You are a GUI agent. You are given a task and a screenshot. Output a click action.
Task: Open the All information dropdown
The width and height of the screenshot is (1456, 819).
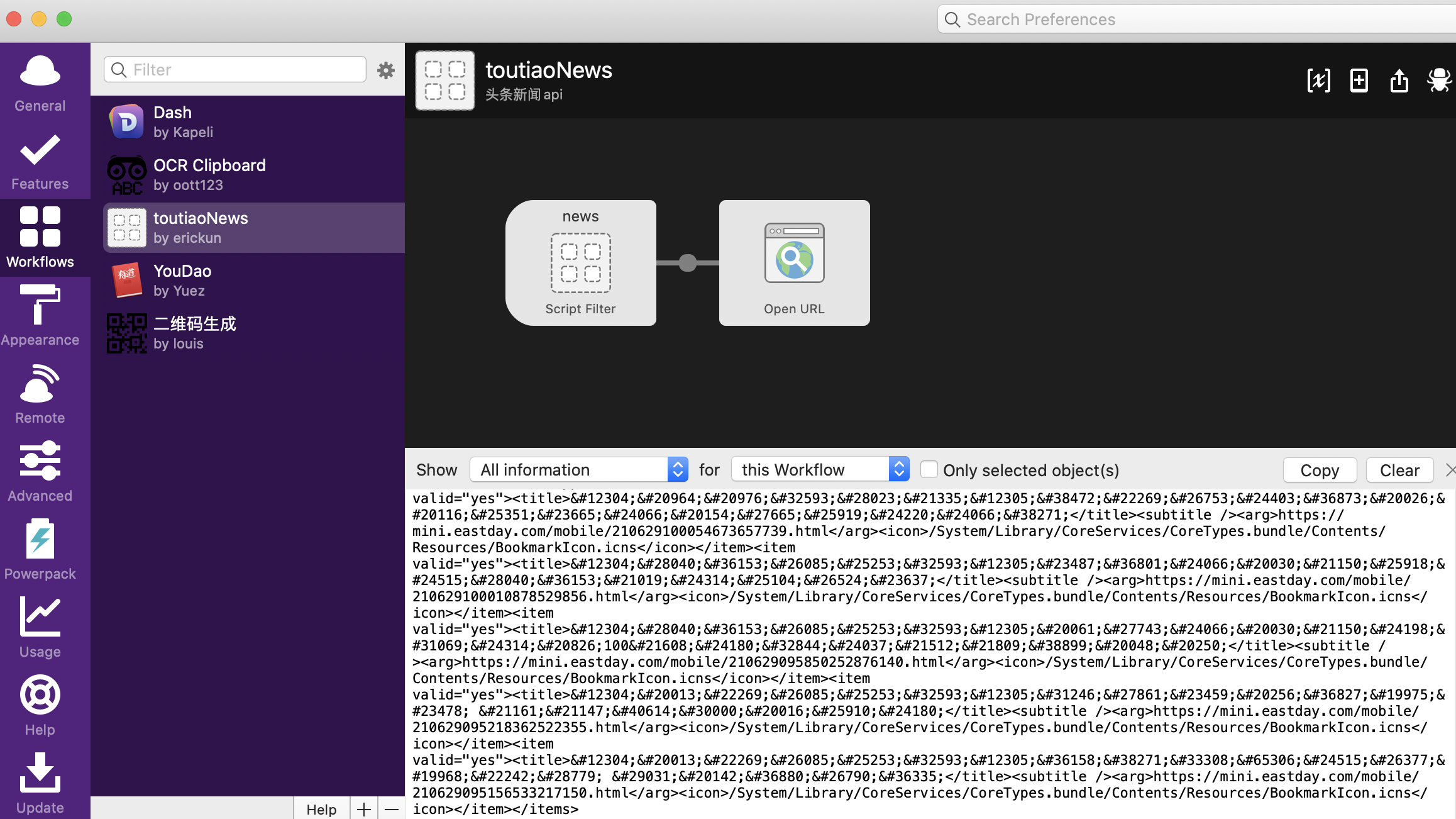tap(578, 469)
